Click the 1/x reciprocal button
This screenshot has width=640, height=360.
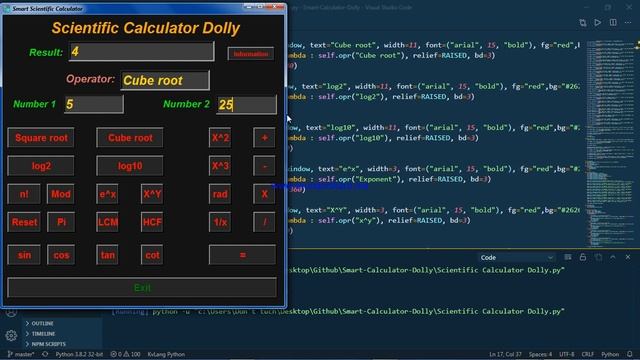pos(220,222)
